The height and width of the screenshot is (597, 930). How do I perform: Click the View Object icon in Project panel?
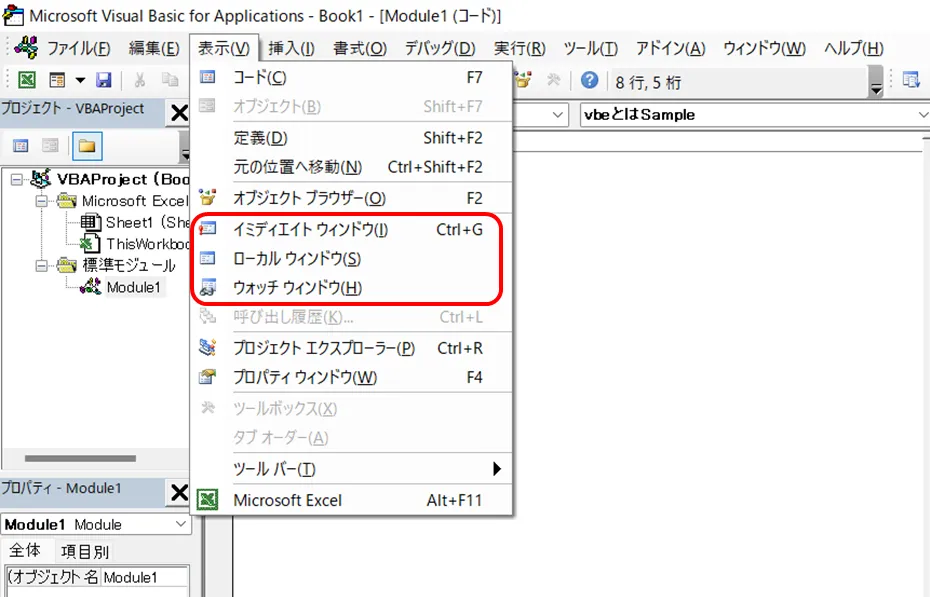click(x=50, y=147)
